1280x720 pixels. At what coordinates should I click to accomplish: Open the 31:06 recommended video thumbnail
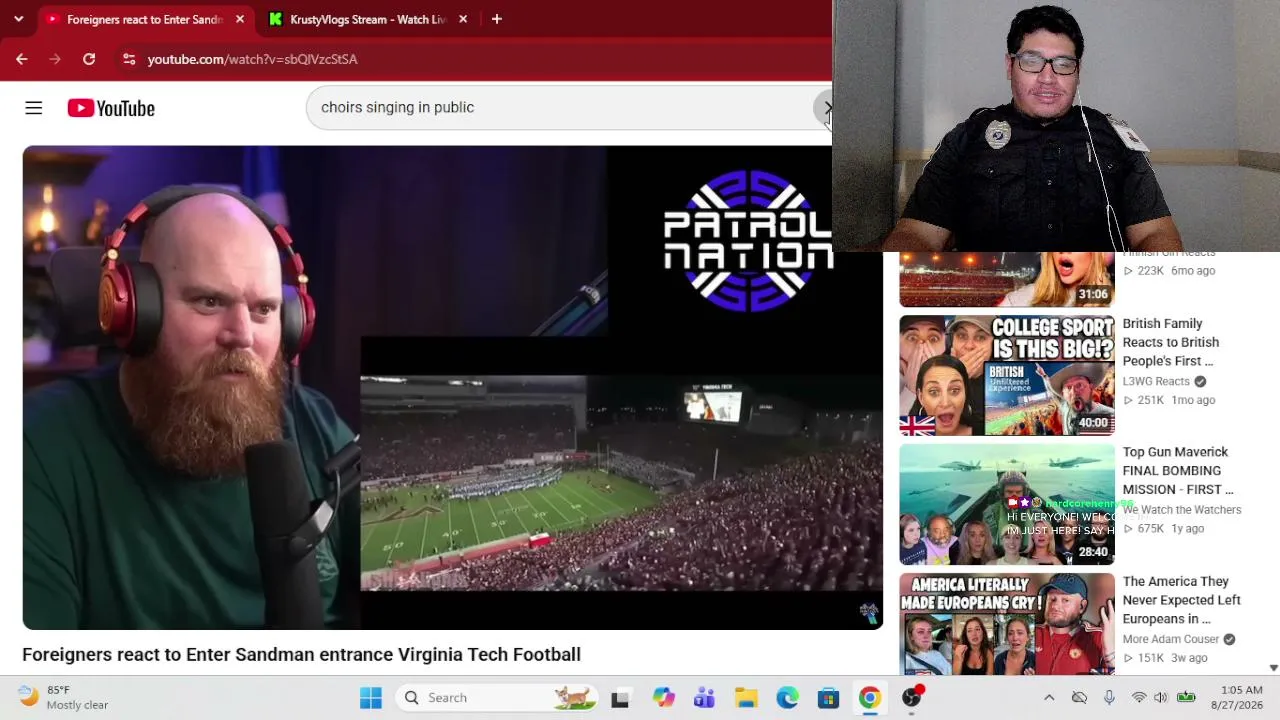(1006, 279)
